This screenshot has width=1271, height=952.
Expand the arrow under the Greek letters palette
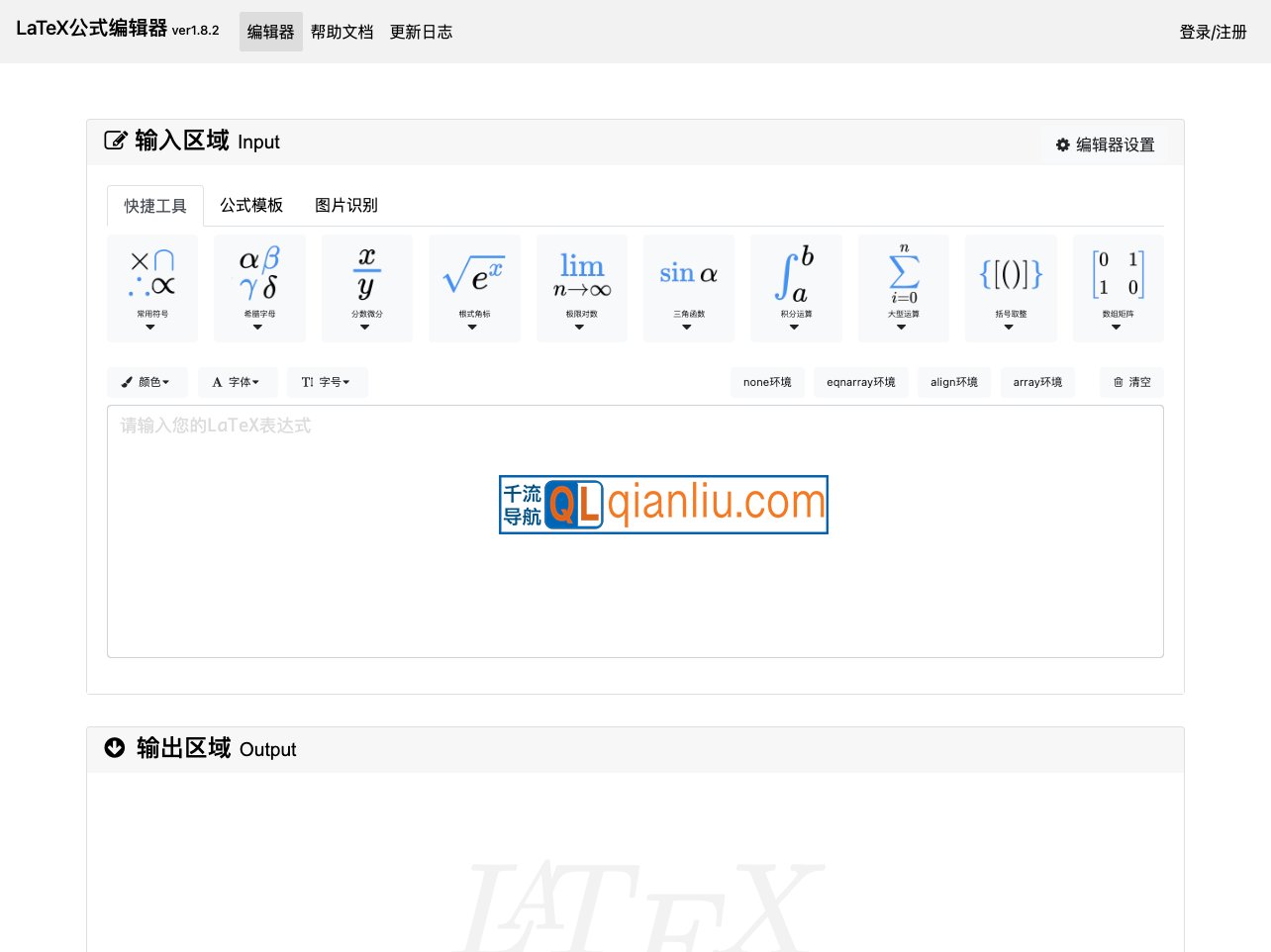[x=259, y=327]
